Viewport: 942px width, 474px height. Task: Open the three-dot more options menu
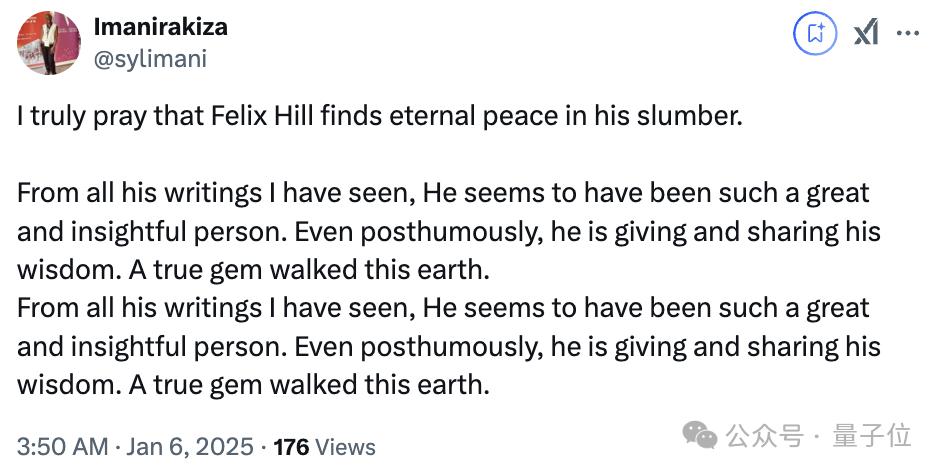click(x=908, y=33)
